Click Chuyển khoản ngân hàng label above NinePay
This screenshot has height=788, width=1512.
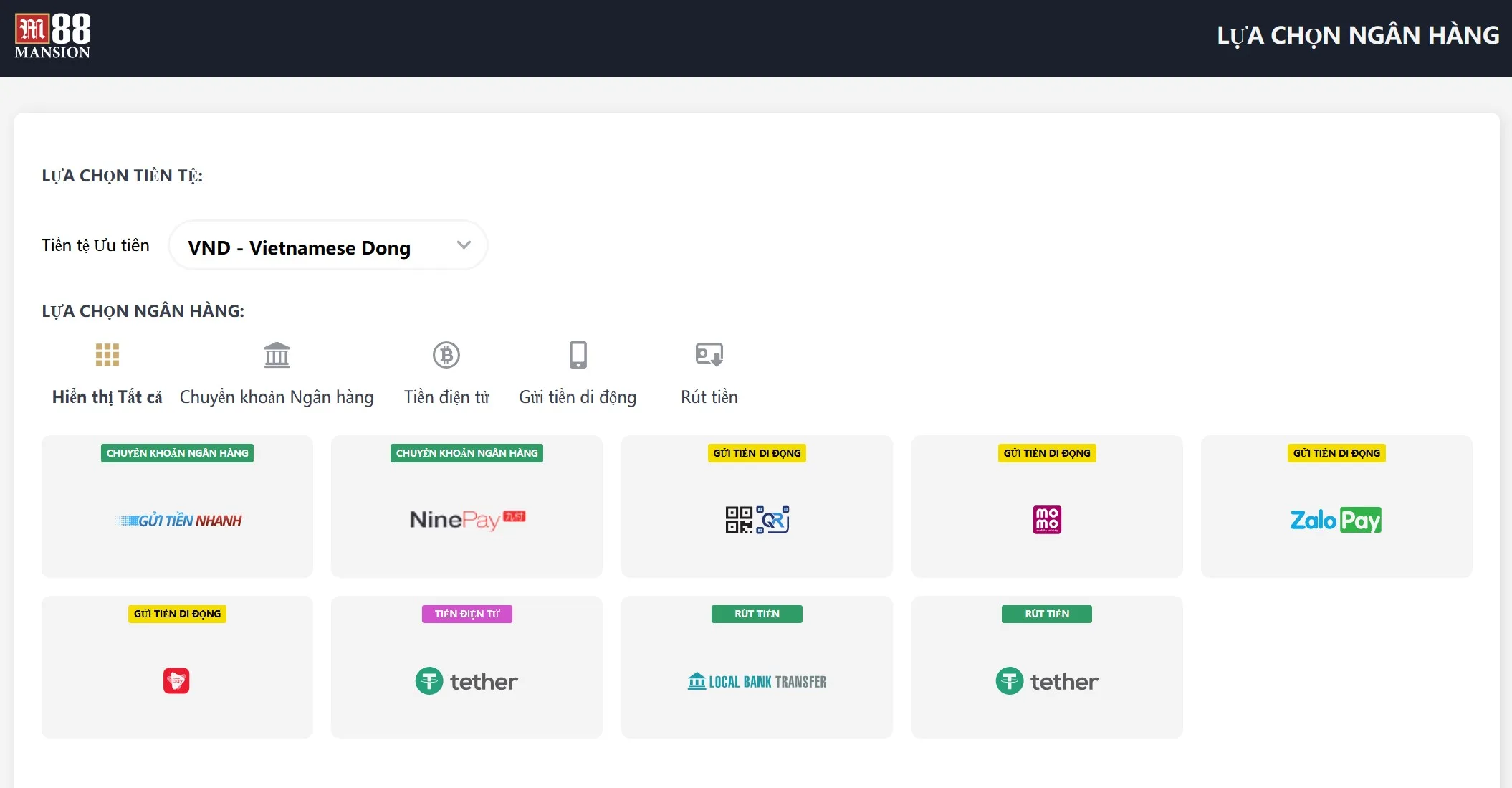click(x=466, y=453)
